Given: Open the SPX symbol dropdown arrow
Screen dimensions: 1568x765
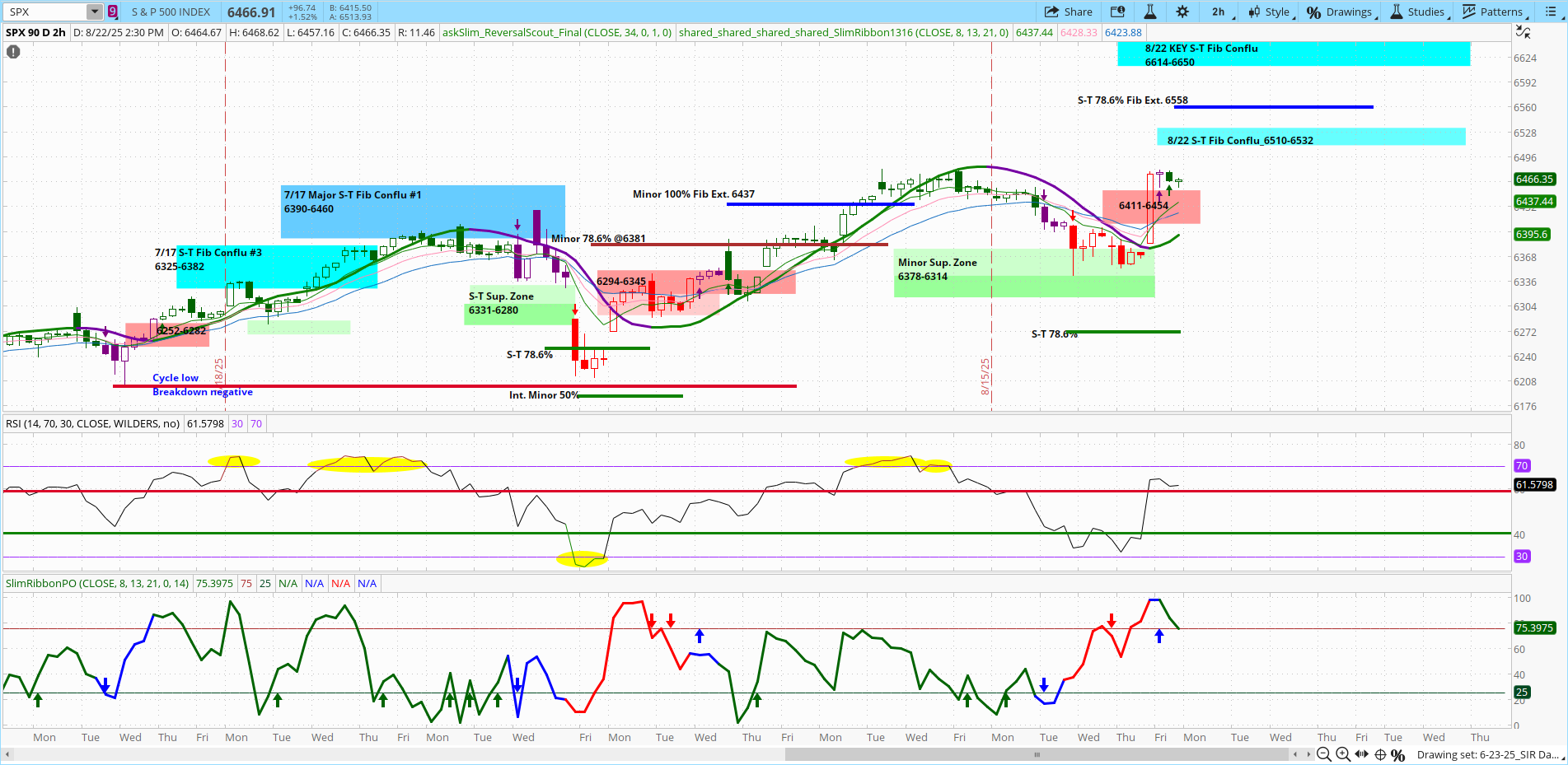Looking at the screenshot, I should [x=93, y=12].
